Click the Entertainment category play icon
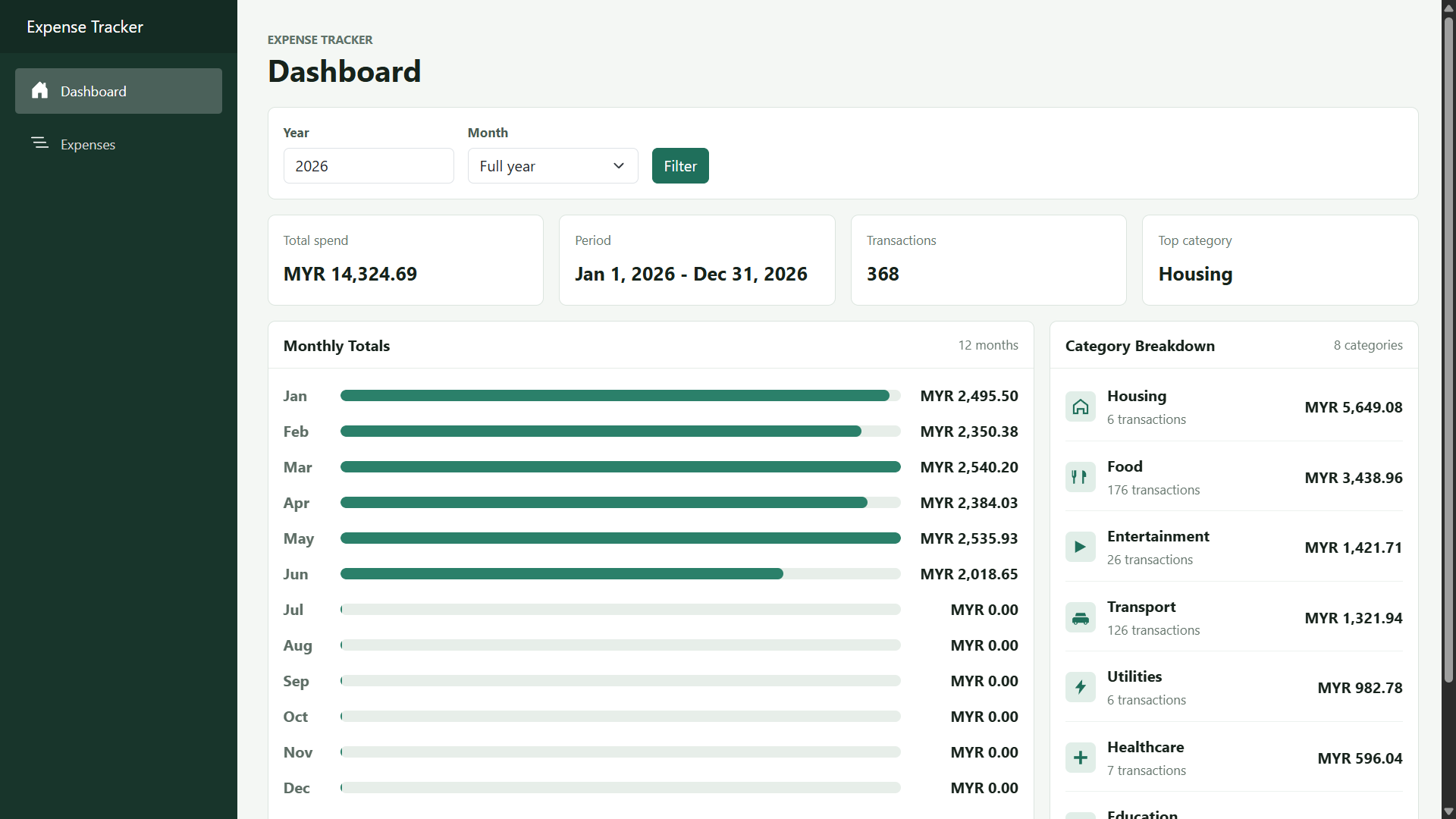This screenshot has width=1456, height=819. click(x=1081, y=548)
